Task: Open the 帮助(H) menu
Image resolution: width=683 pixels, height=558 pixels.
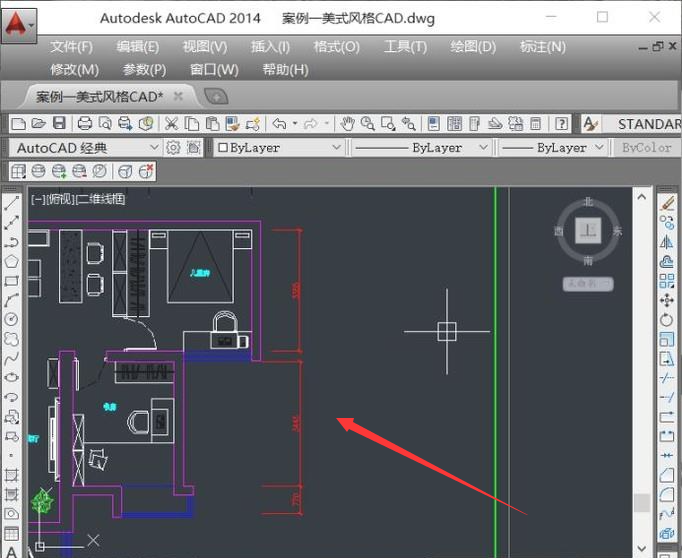Action: pos(285,70)
